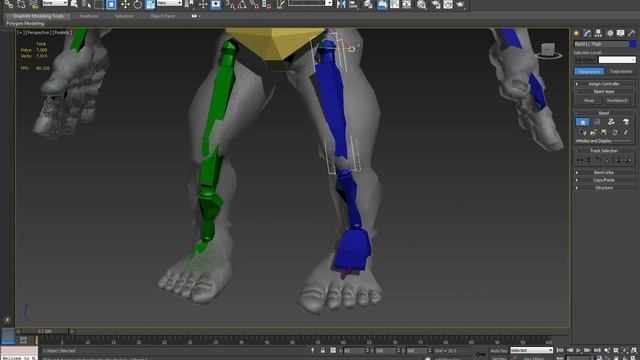Open Render Setup from the toolbar
640x360 pixels.
click(x=436, y=4)
